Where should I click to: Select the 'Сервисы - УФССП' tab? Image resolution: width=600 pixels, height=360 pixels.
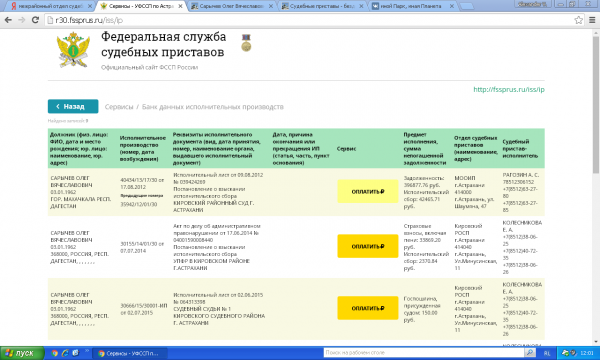142,6
